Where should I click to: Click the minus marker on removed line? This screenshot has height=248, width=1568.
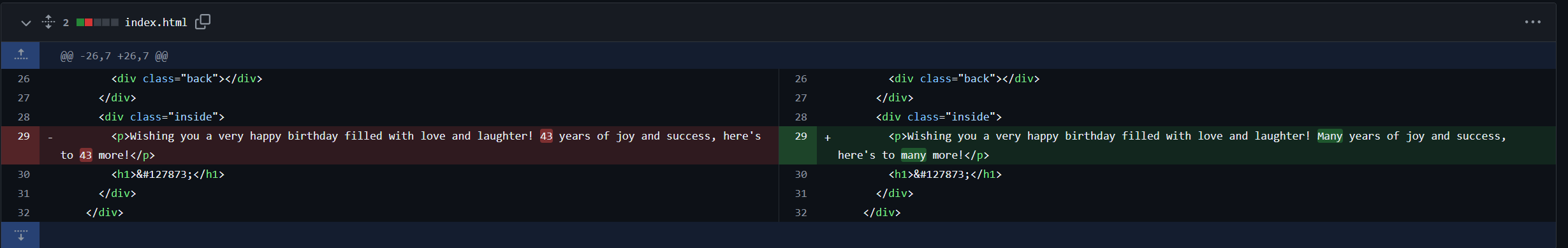[50, 137]
